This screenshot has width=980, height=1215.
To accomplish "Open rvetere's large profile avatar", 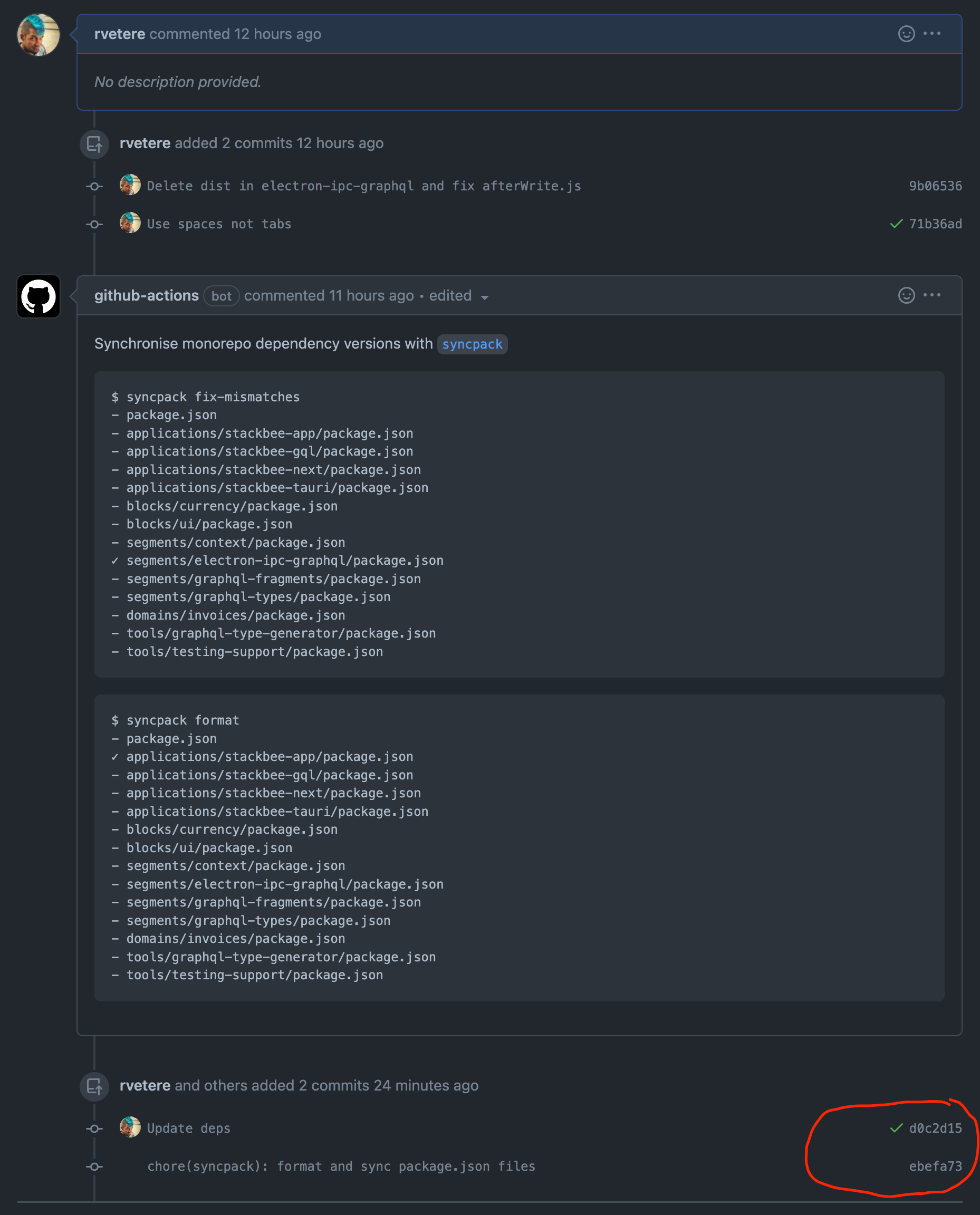I will coord(39,34).
